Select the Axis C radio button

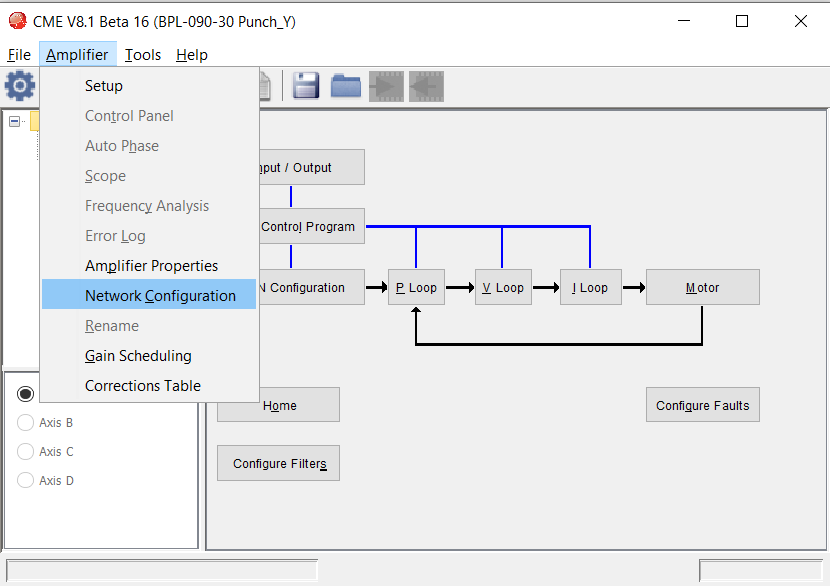pos(25,451)
